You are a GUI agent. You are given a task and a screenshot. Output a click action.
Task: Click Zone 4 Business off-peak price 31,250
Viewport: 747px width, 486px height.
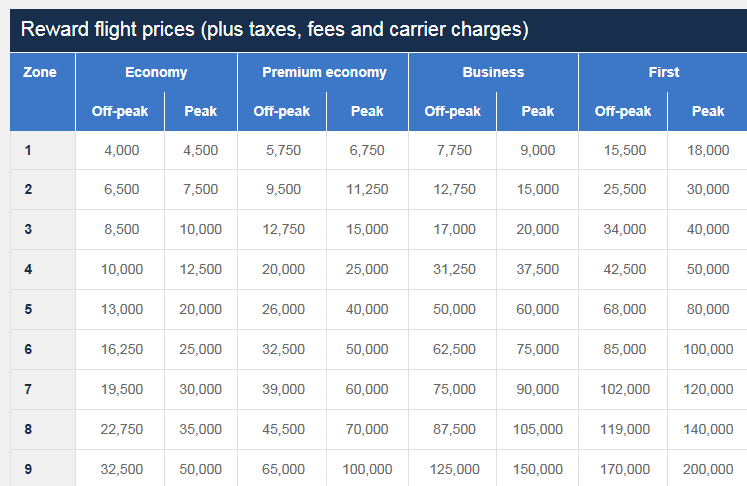[452, 269]
